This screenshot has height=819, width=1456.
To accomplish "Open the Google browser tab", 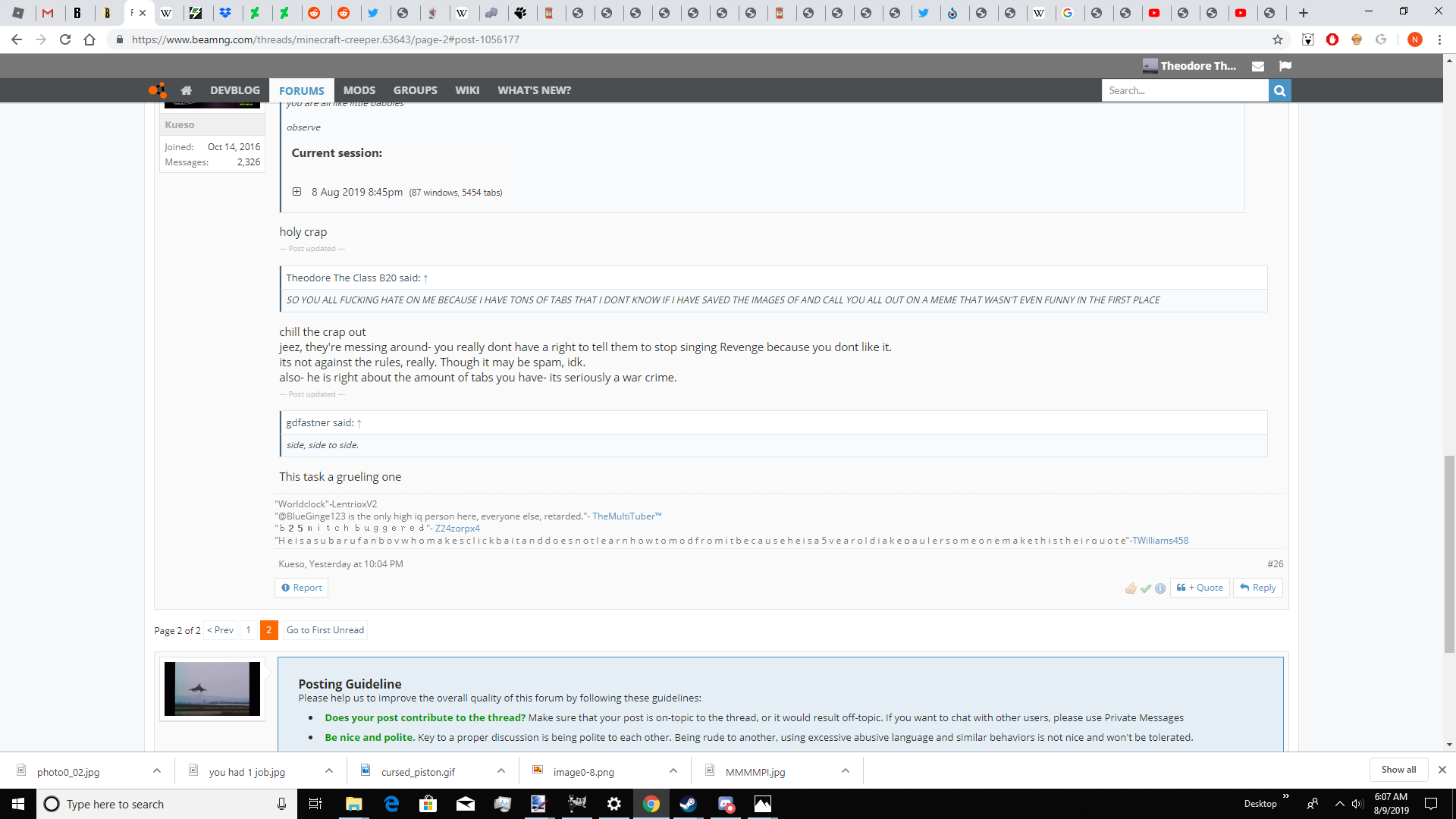I will click(1068, 13).
